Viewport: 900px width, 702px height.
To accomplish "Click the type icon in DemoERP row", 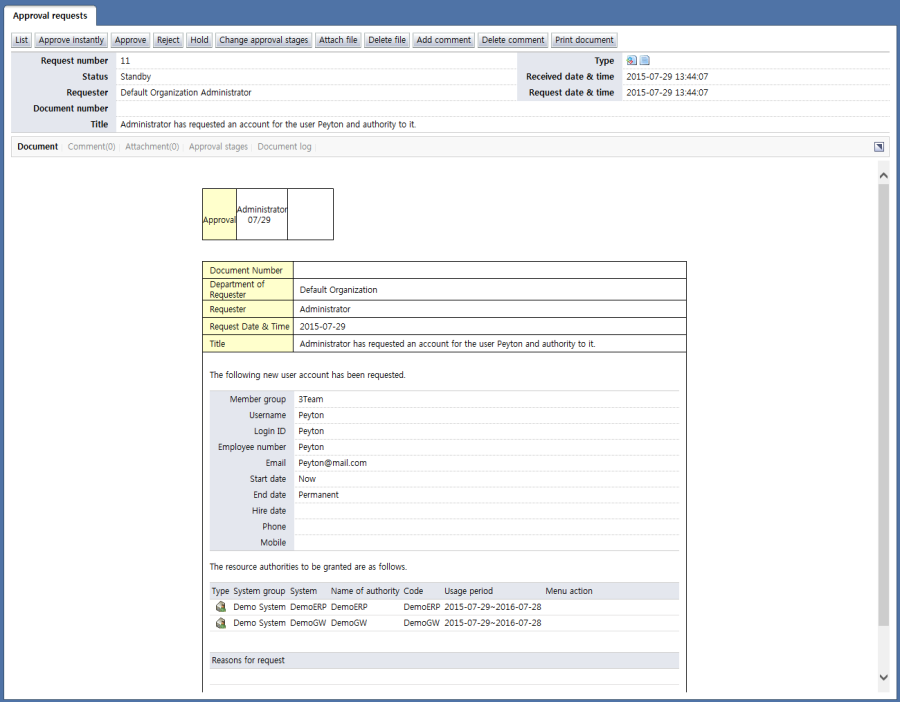I will 220,607.
